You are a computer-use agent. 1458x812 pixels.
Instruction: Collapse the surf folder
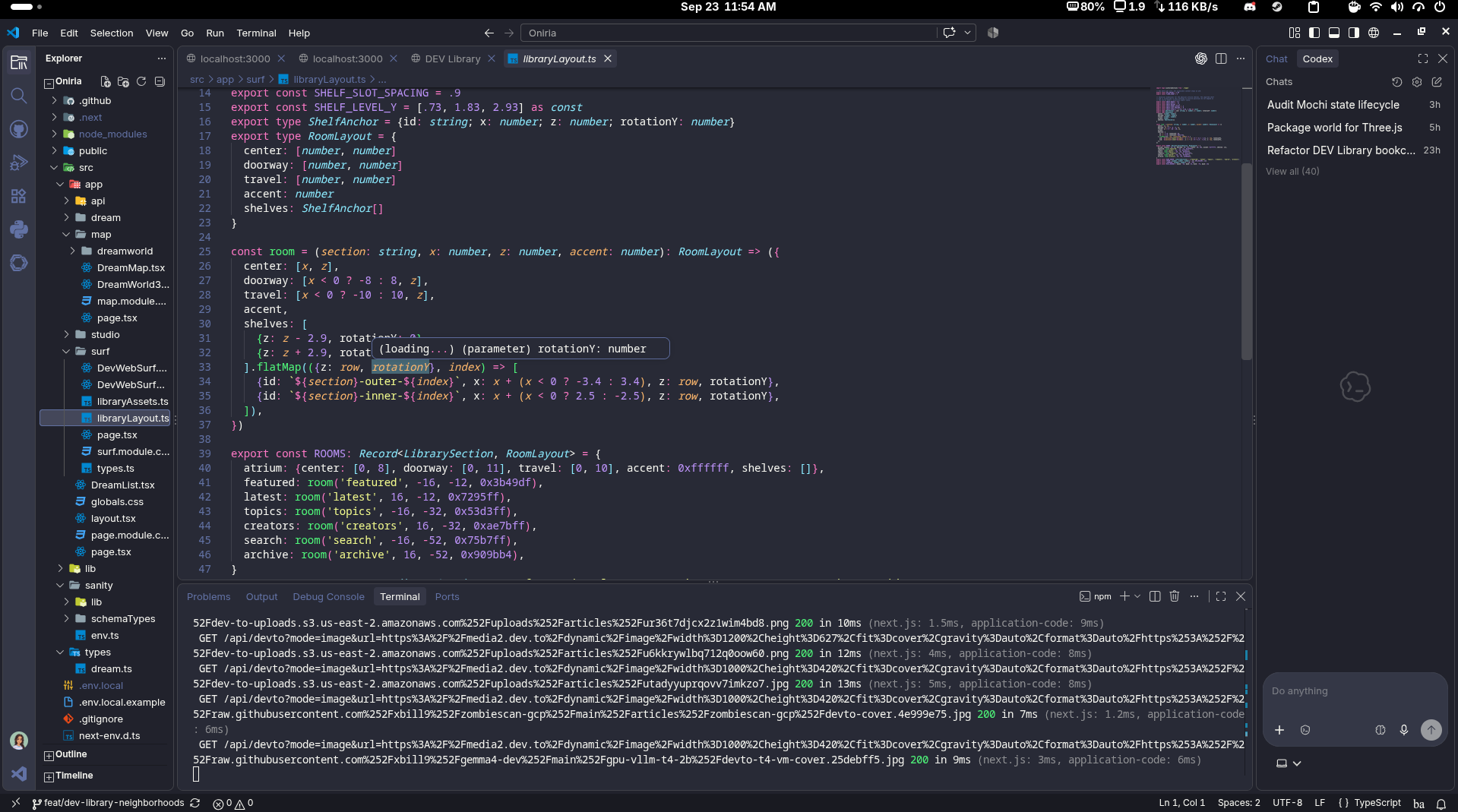[x=66, y=352]
